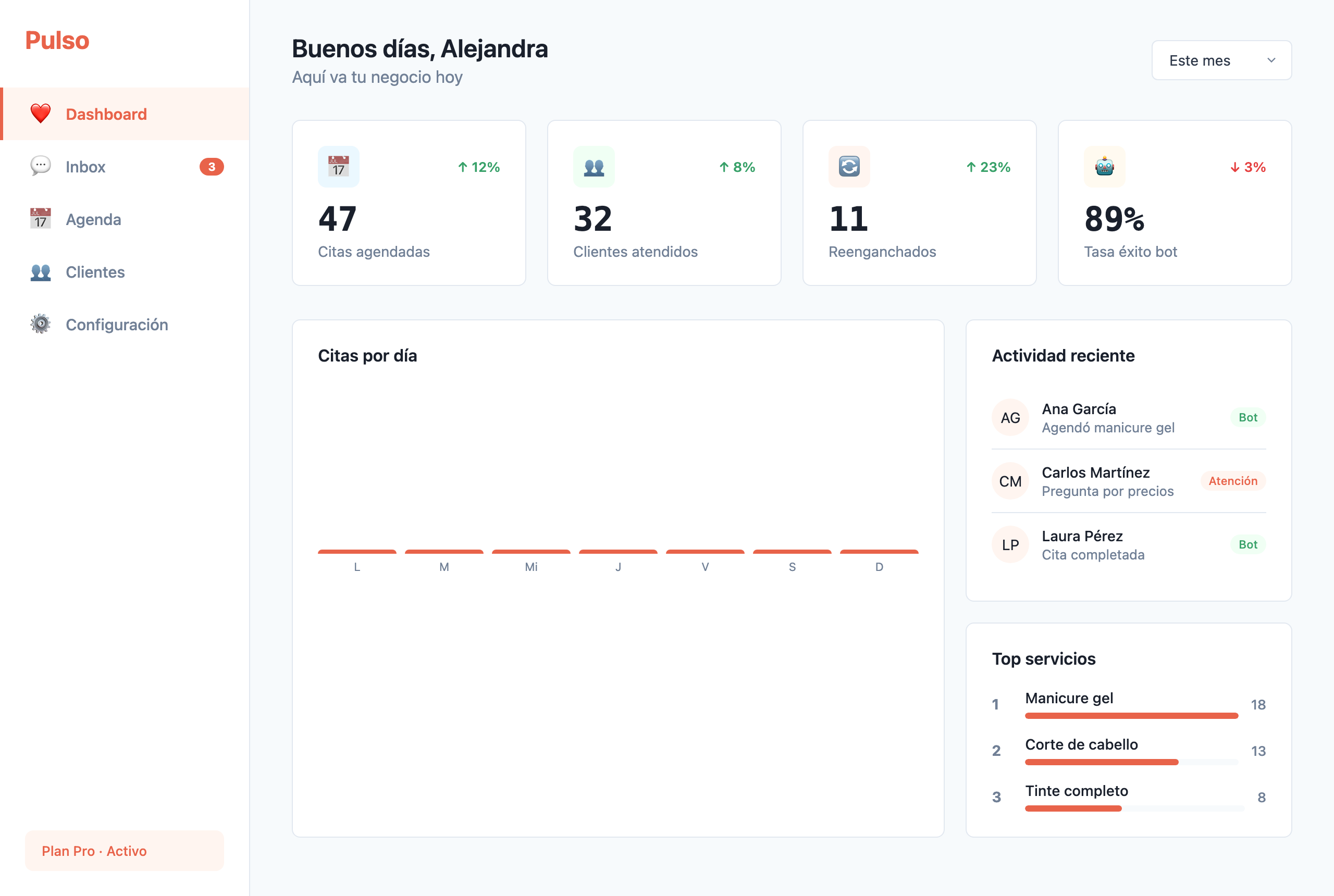Click the Pulso logo

57,41
